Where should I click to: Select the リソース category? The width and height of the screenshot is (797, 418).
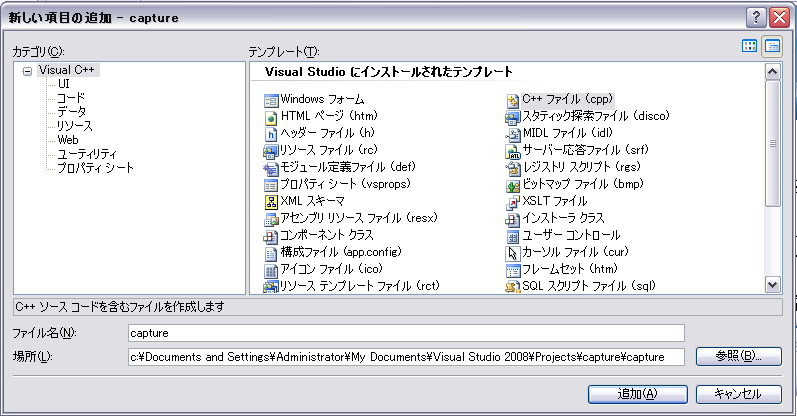click(74, 126)
